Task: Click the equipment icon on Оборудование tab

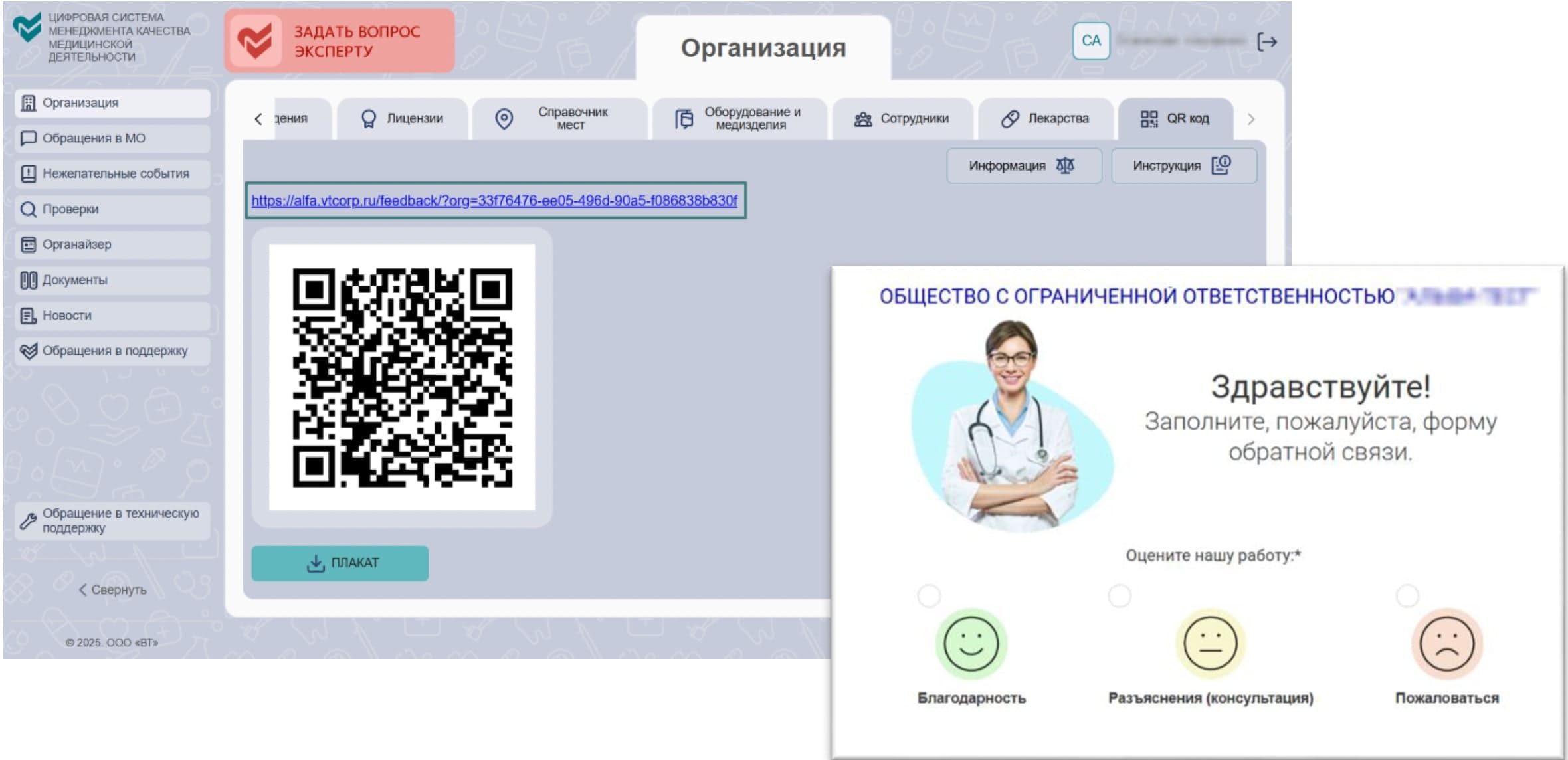Action: coord(684,119)
